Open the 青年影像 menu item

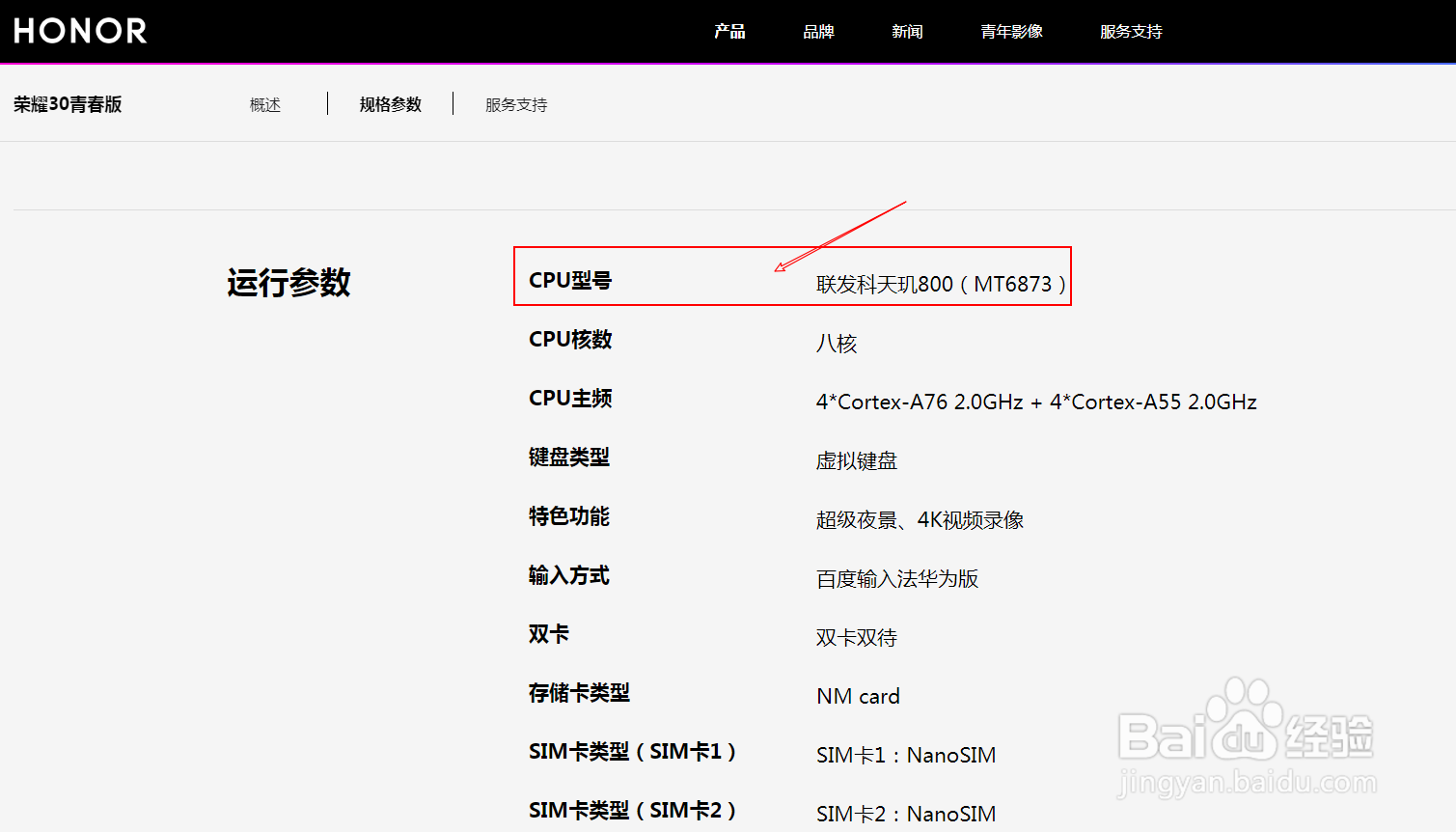(x=1011, y=32)
